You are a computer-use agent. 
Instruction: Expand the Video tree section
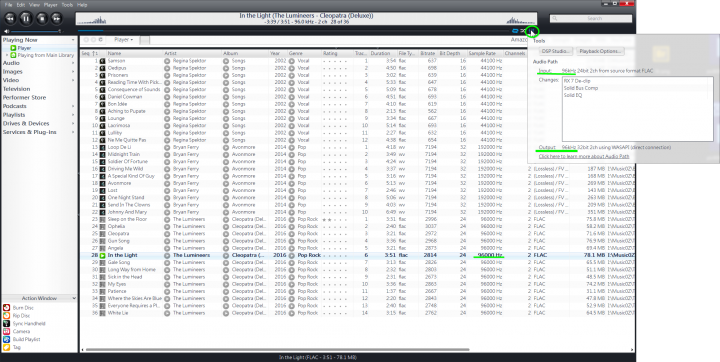73,80
